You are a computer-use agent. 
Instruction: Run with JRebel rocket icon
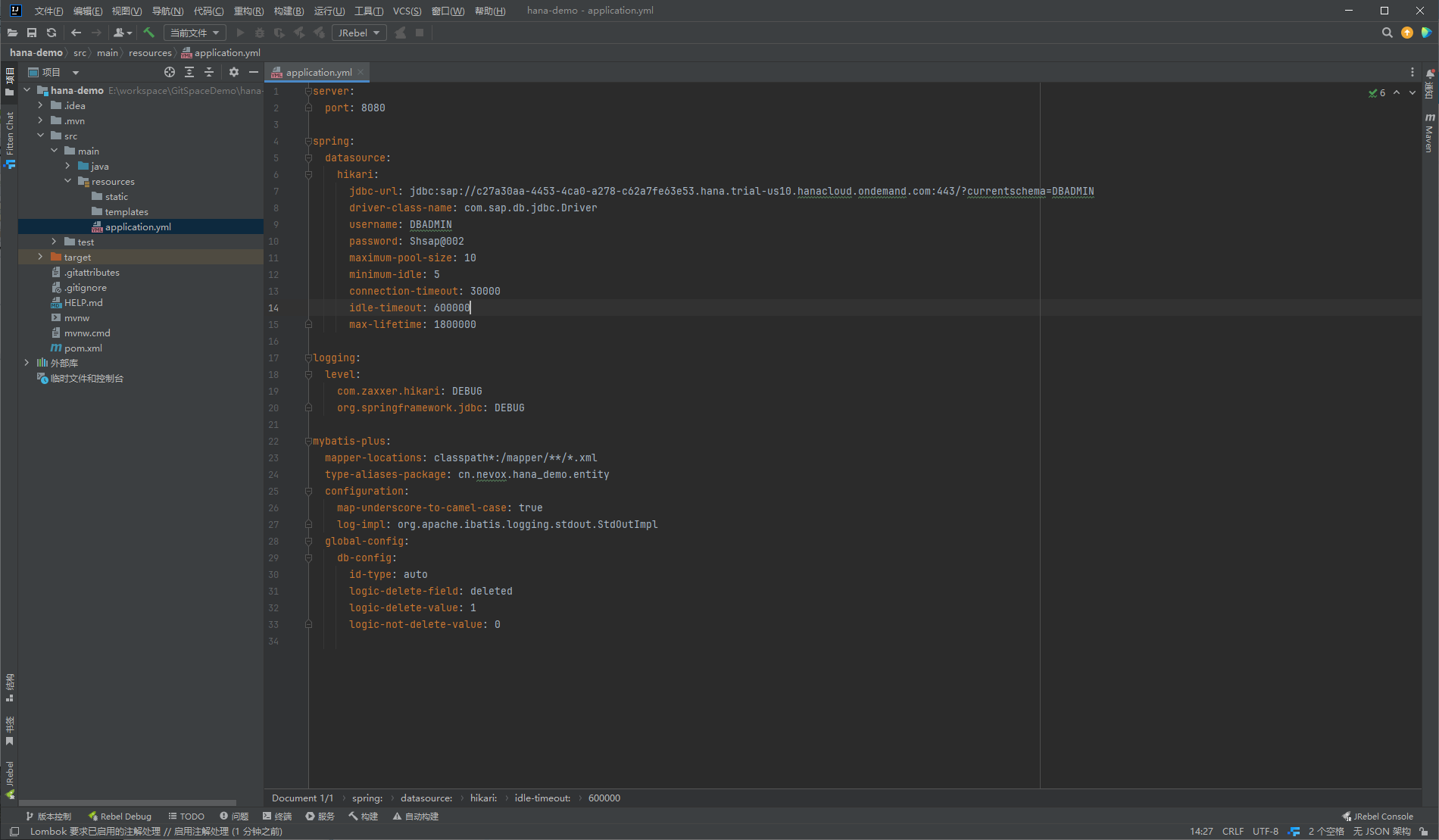click(x=299, y=33)
